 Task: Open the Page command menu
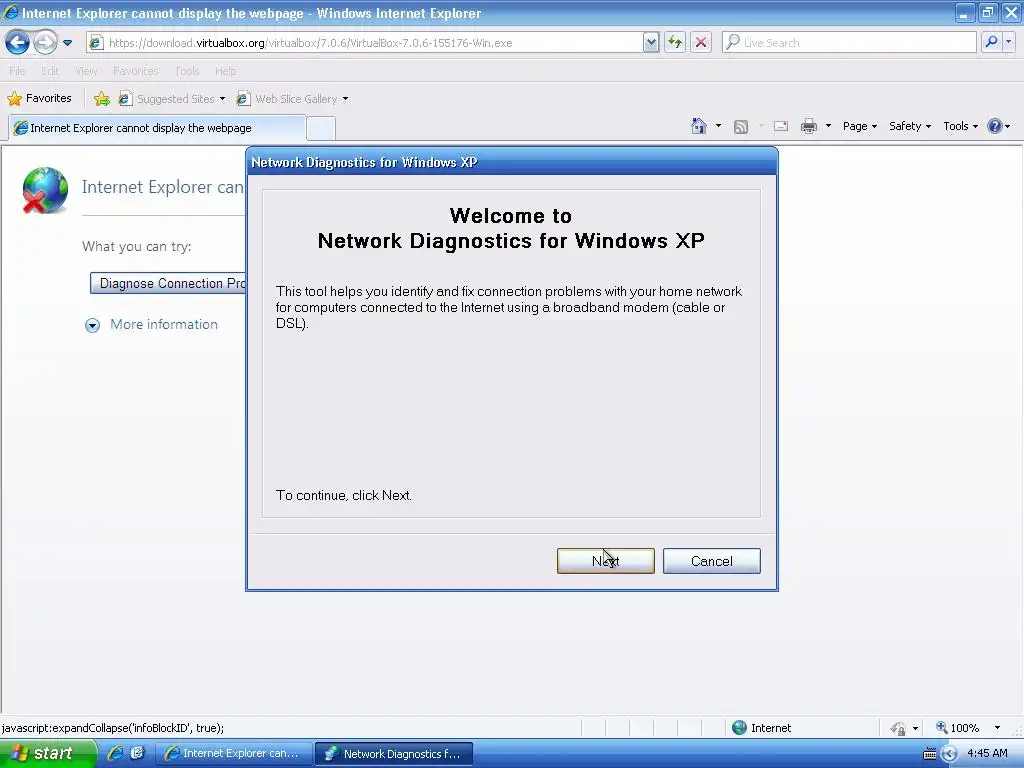click(x=859, y=126)
